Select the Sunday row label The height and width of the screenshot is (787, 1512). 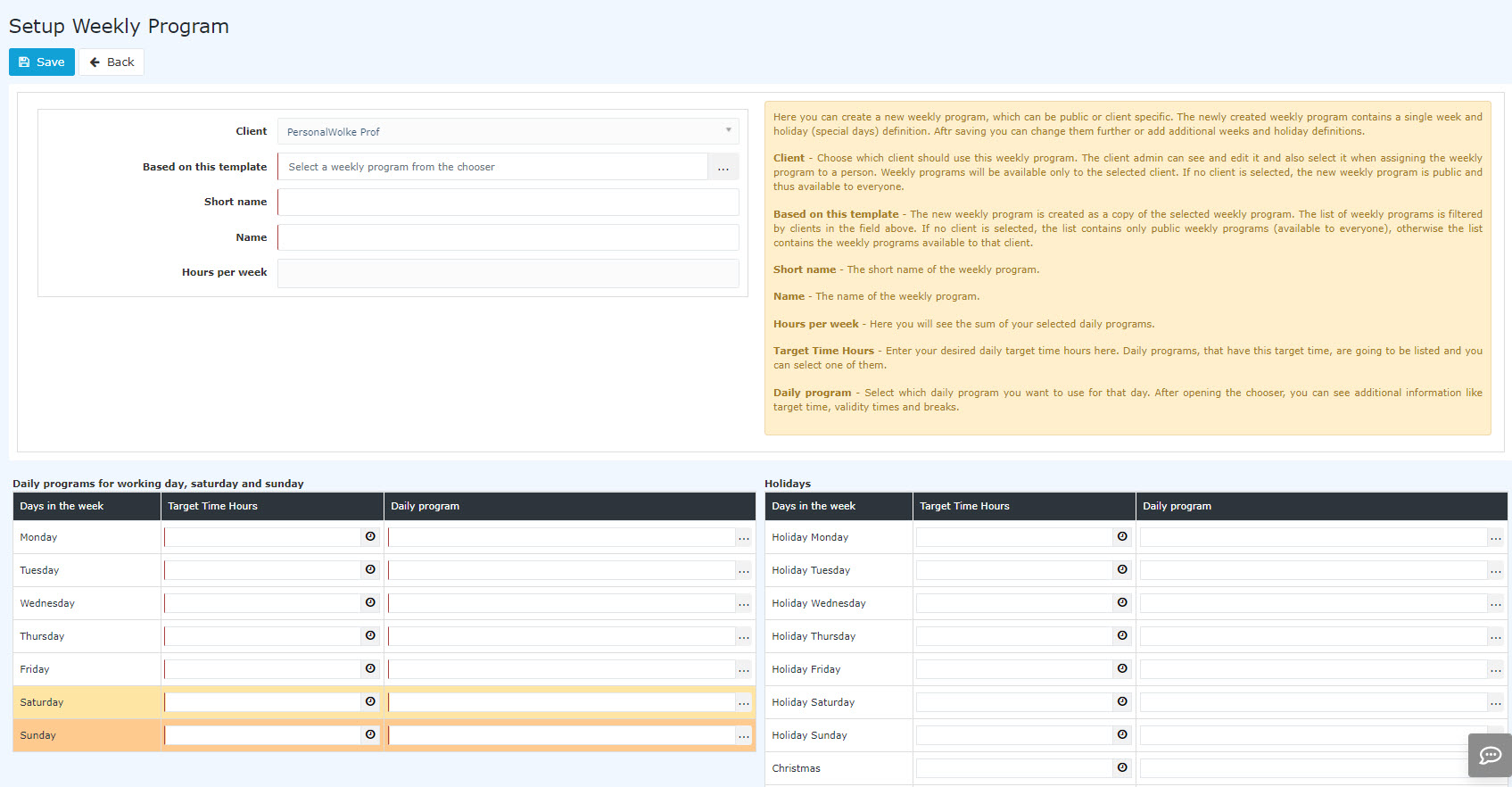(x=38, y=735)
